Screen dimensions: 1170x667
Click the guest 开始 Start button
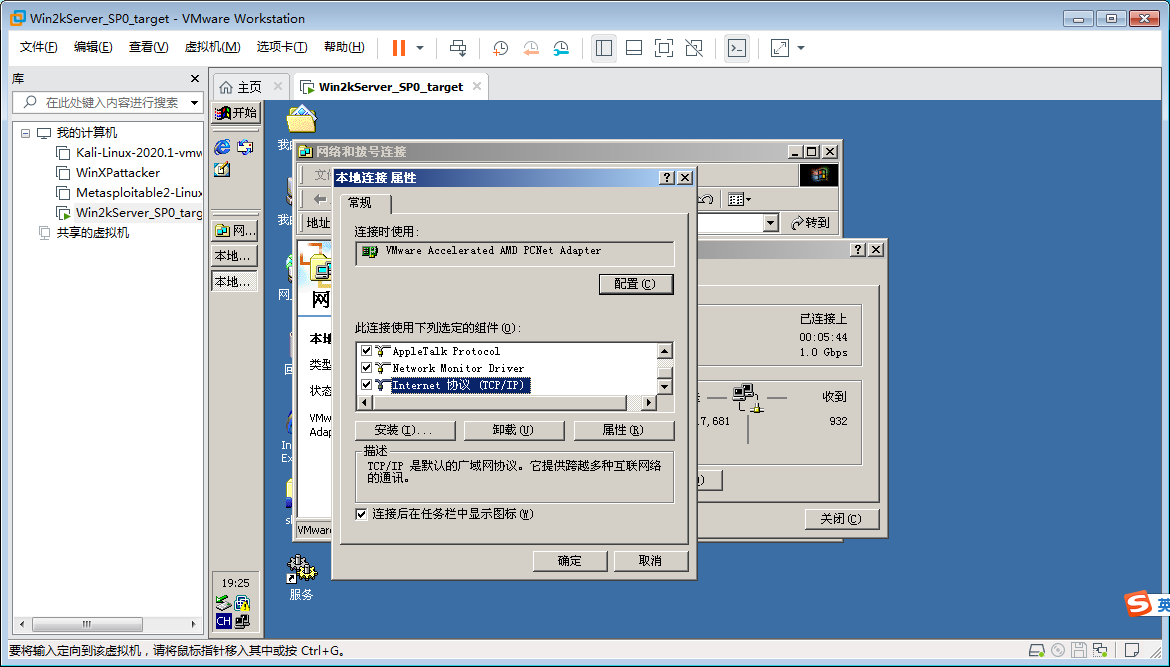(x=236, y=113)
